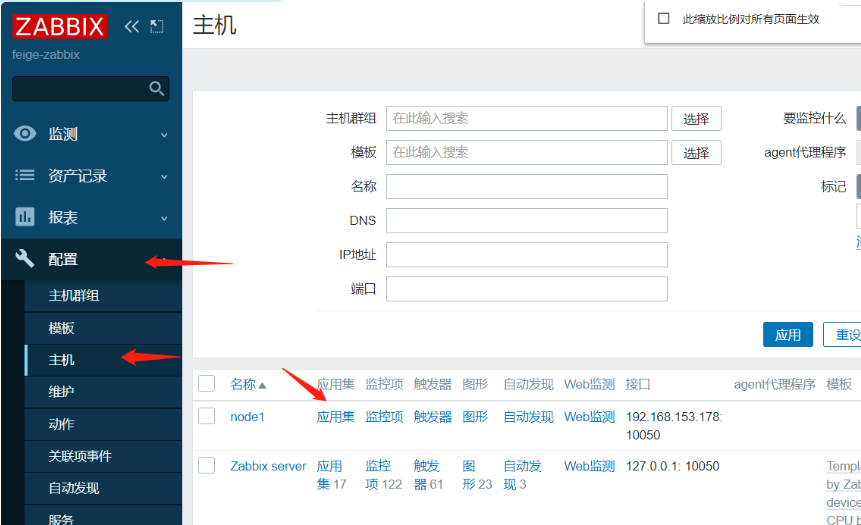Expand the 资产记录 menu chevron
This screenshot has width=861, height=525.
[x=164, y=177]
